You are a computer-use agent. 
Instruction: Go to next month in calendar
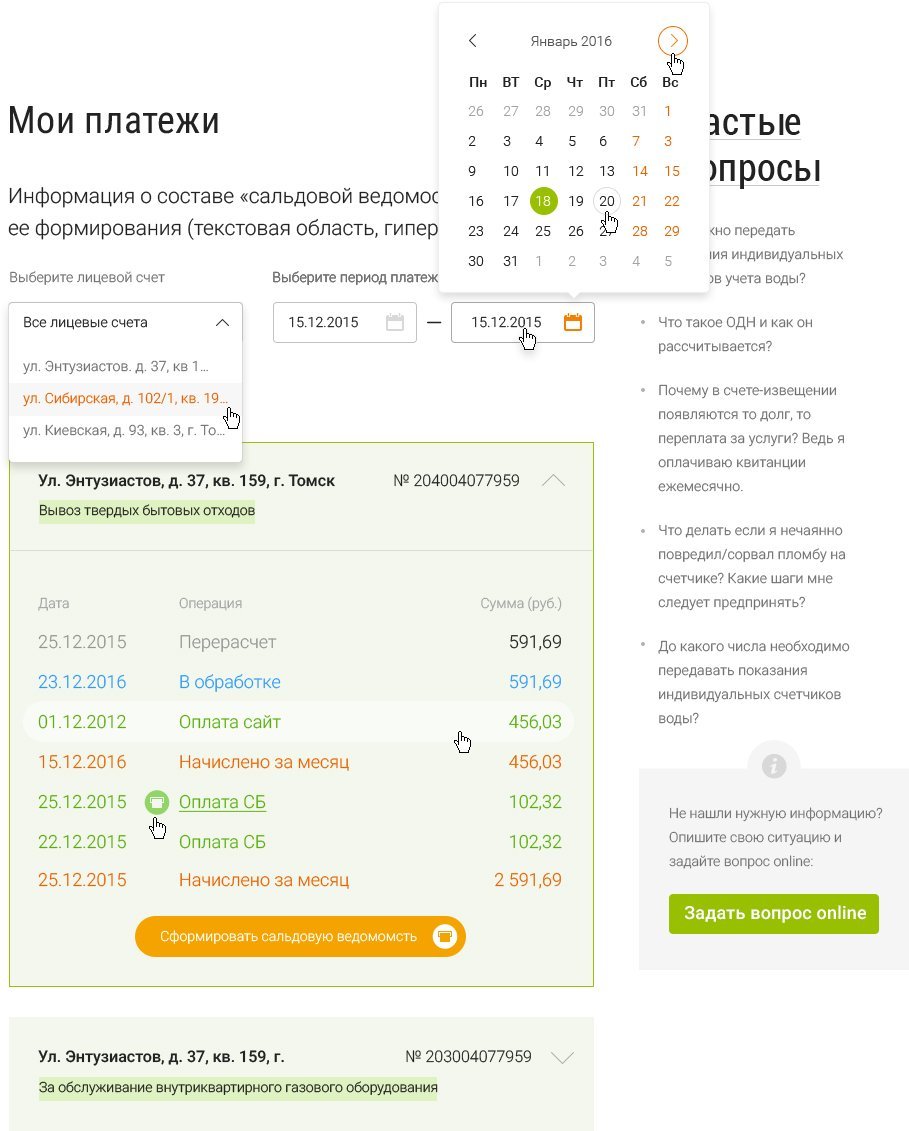[x=673, y=41]
